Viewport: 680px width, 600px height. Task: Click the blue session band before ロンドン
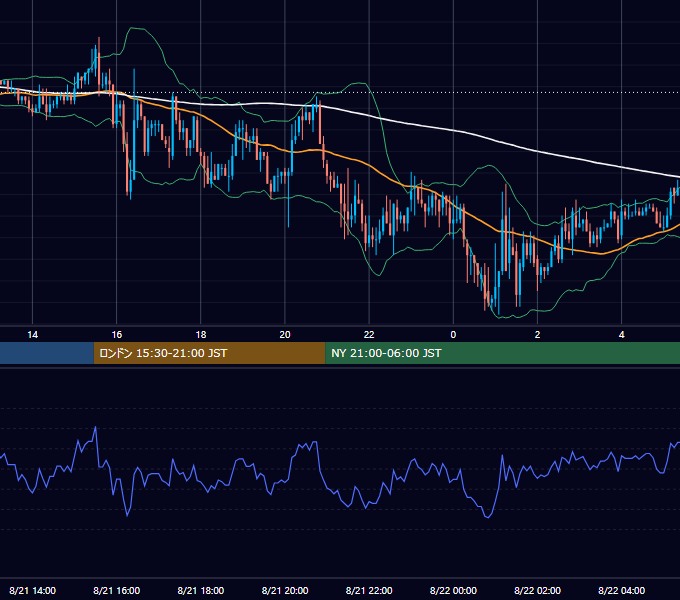47,353
